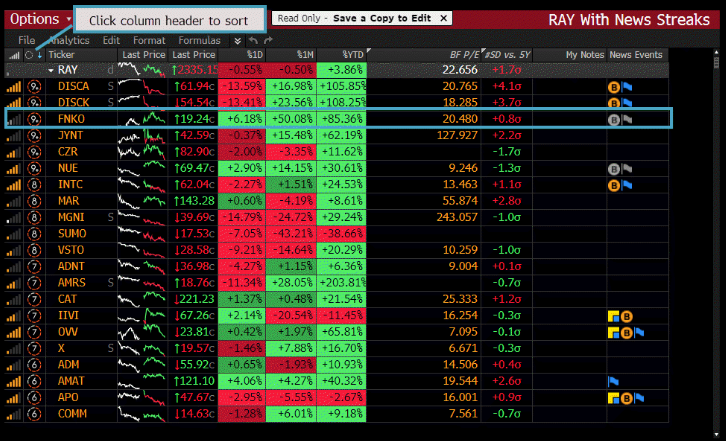Click the blue flag in DISCA row
Image resolution: width=726 pixels, height=441 pixels.
627,87
